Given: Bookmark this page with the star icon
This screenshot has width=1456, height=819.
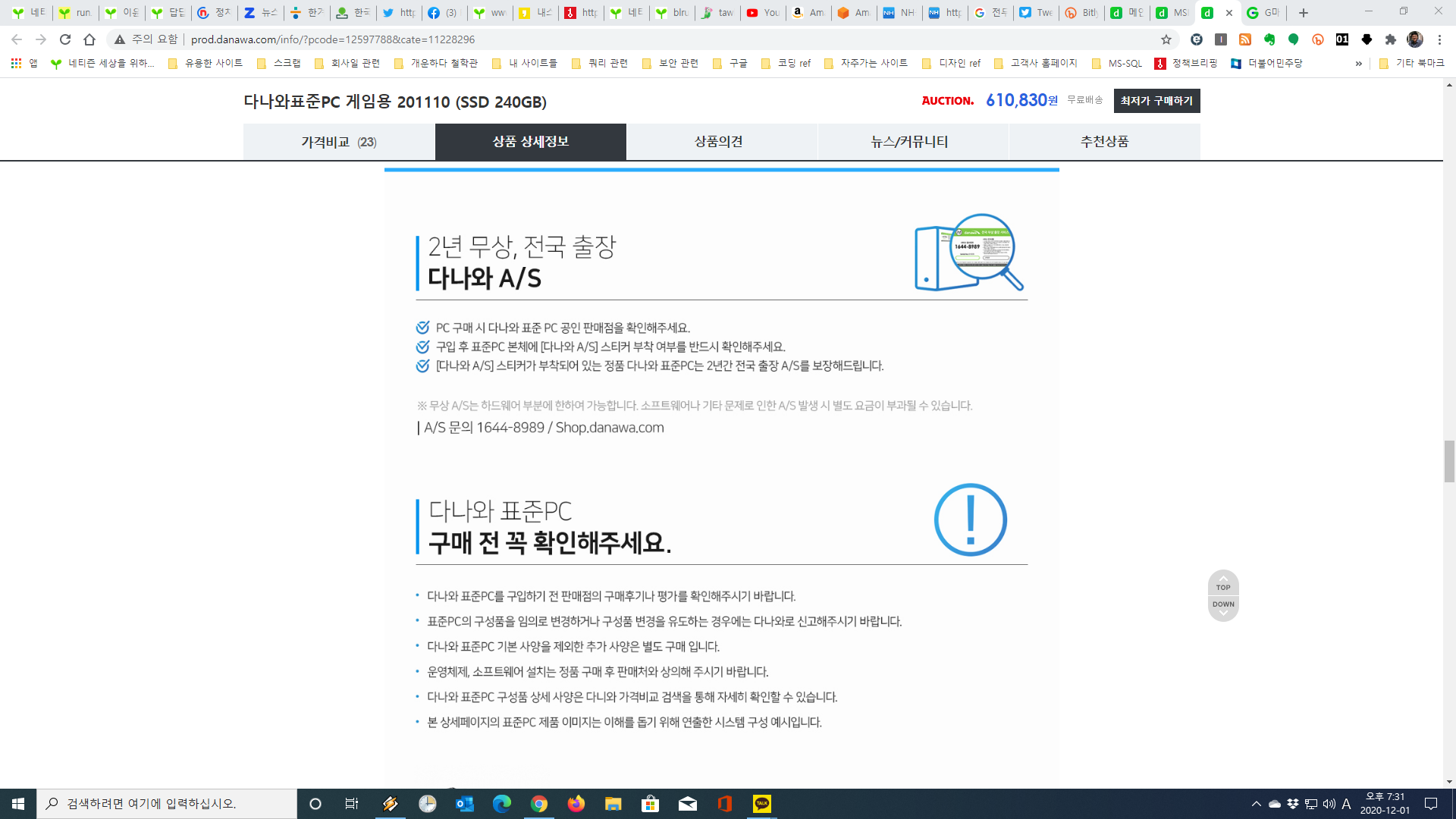Looking at the screenshot, I should pos(1166,39).
